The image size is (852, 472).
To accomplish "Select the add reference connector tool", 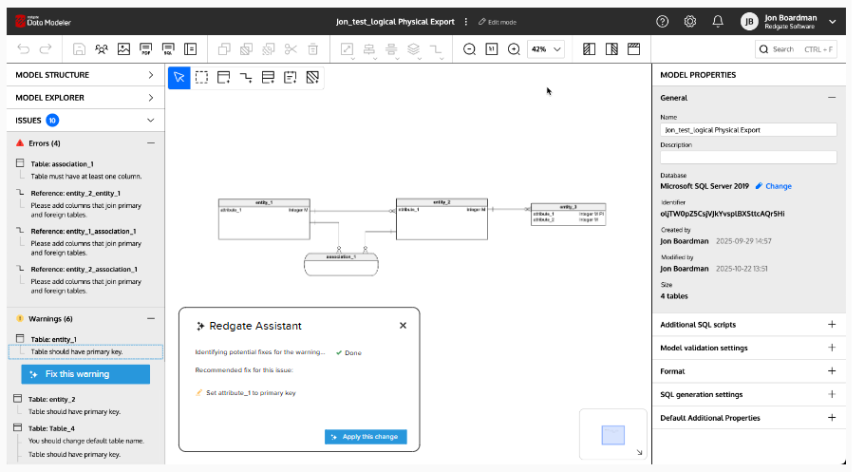I will 246,77.
